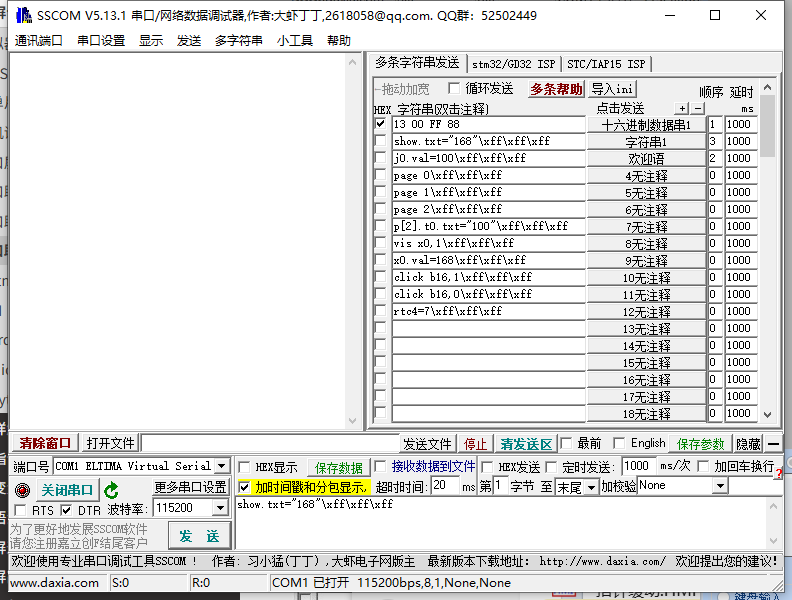Send using the 十六进制数据串1 button
This screenshot has width=792, height=600.
coord(646,125)
